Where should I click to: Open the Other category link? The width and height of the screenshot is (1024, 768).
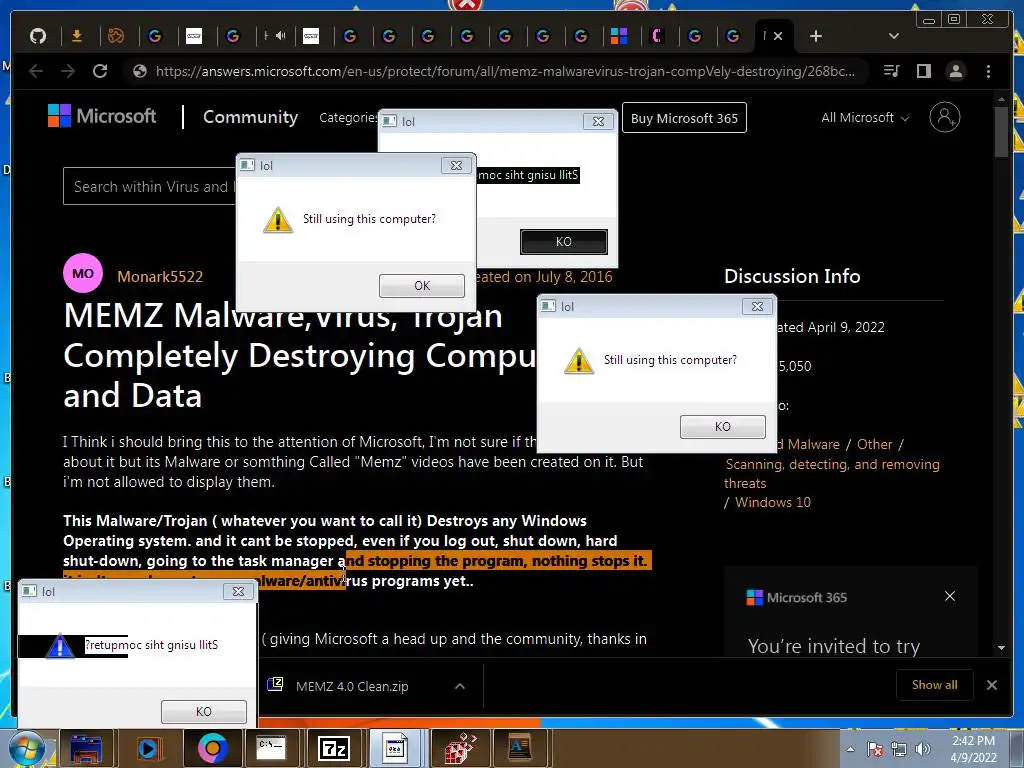point(874,444)
